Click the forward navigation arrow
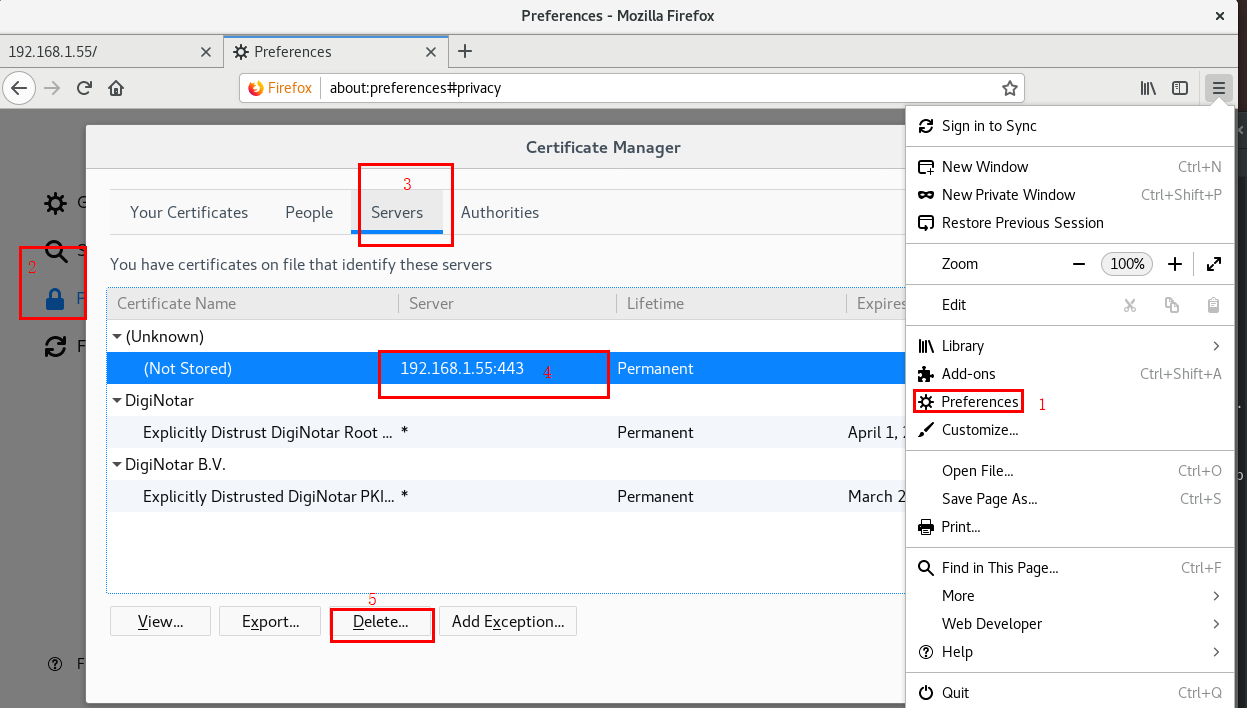Image resolution: width=1247 pixels, height=708 pixels. [x=52, y=88]
